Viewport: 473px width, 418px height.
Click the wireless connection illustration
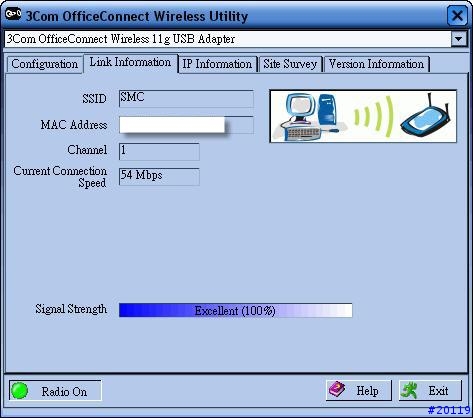point(363,116)
